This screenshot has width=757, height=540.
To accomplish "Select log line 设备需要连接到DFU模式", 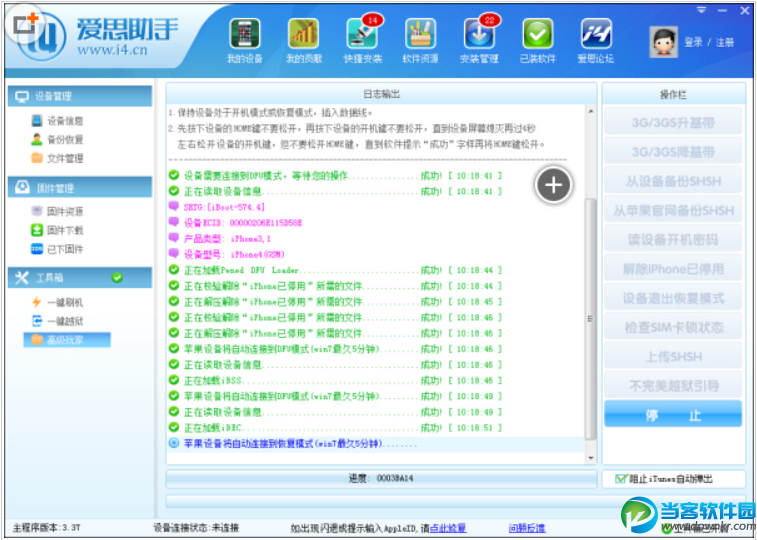I will click(336, 176).
